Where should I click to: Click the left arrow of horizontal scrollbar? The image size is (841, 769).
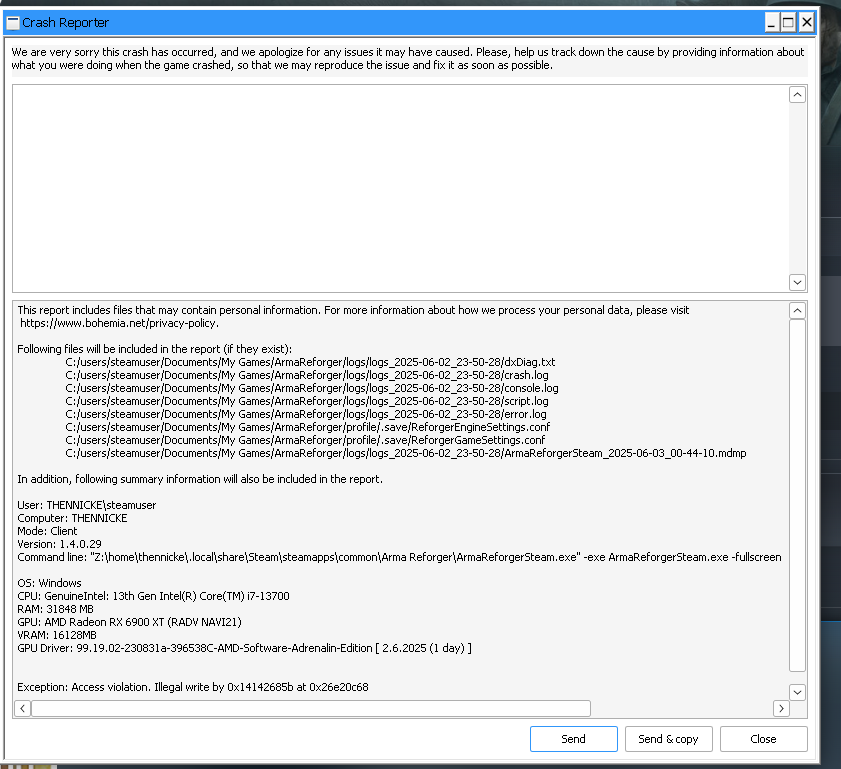pos(22,708)
